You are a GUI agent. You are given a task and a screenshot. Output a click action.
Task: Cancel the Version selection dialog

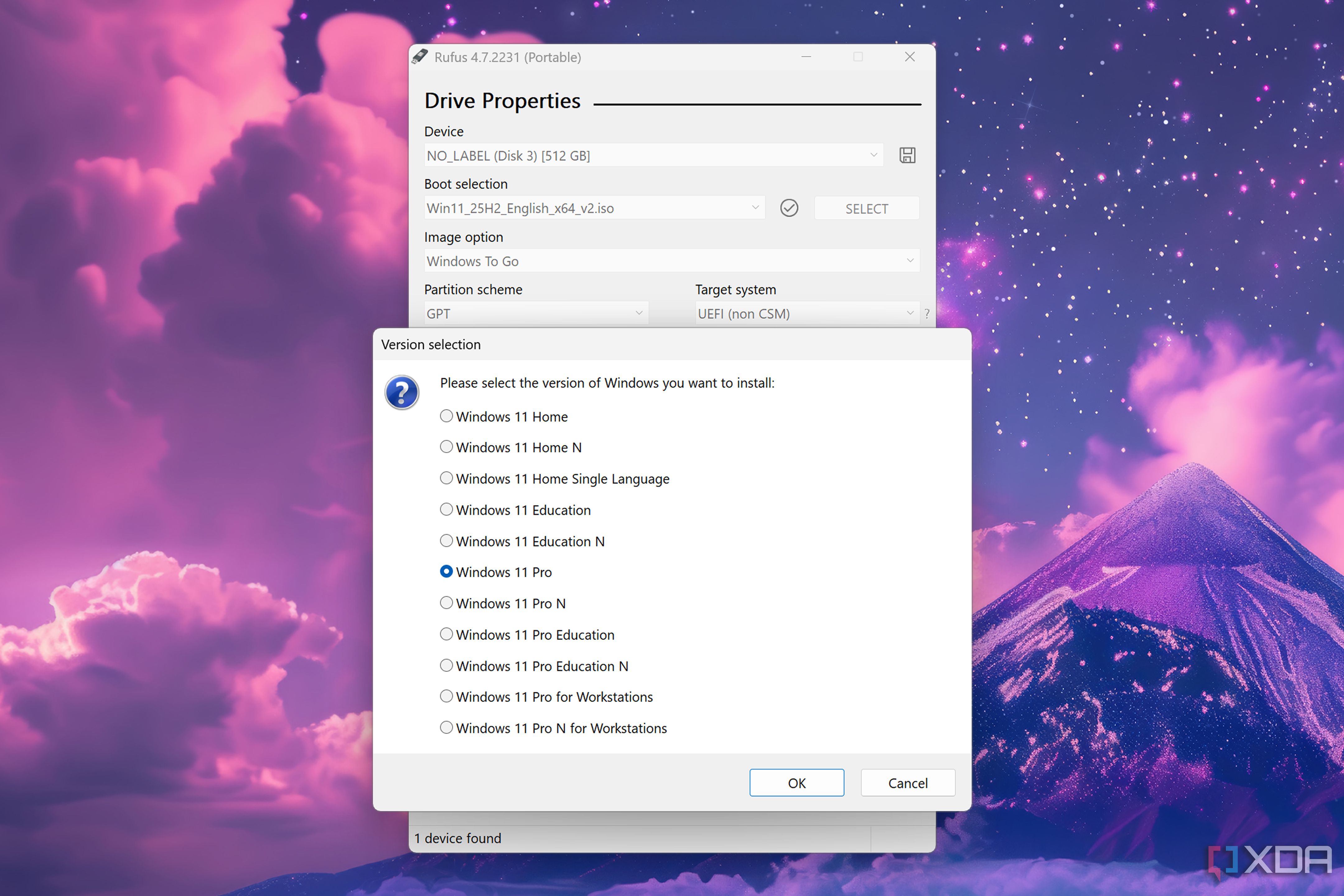click(x=908, y=783)
